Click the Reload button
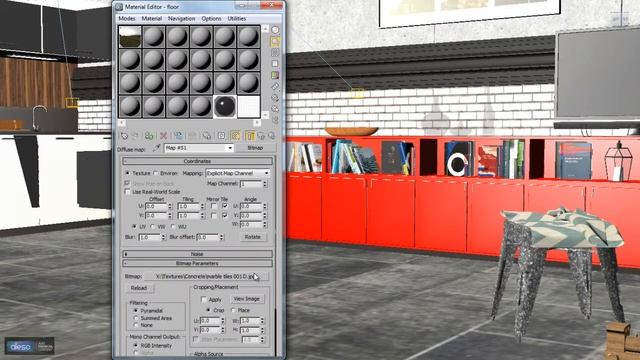Image resolution: width=640 pixels, height=360 pixels. click(139, 288)
